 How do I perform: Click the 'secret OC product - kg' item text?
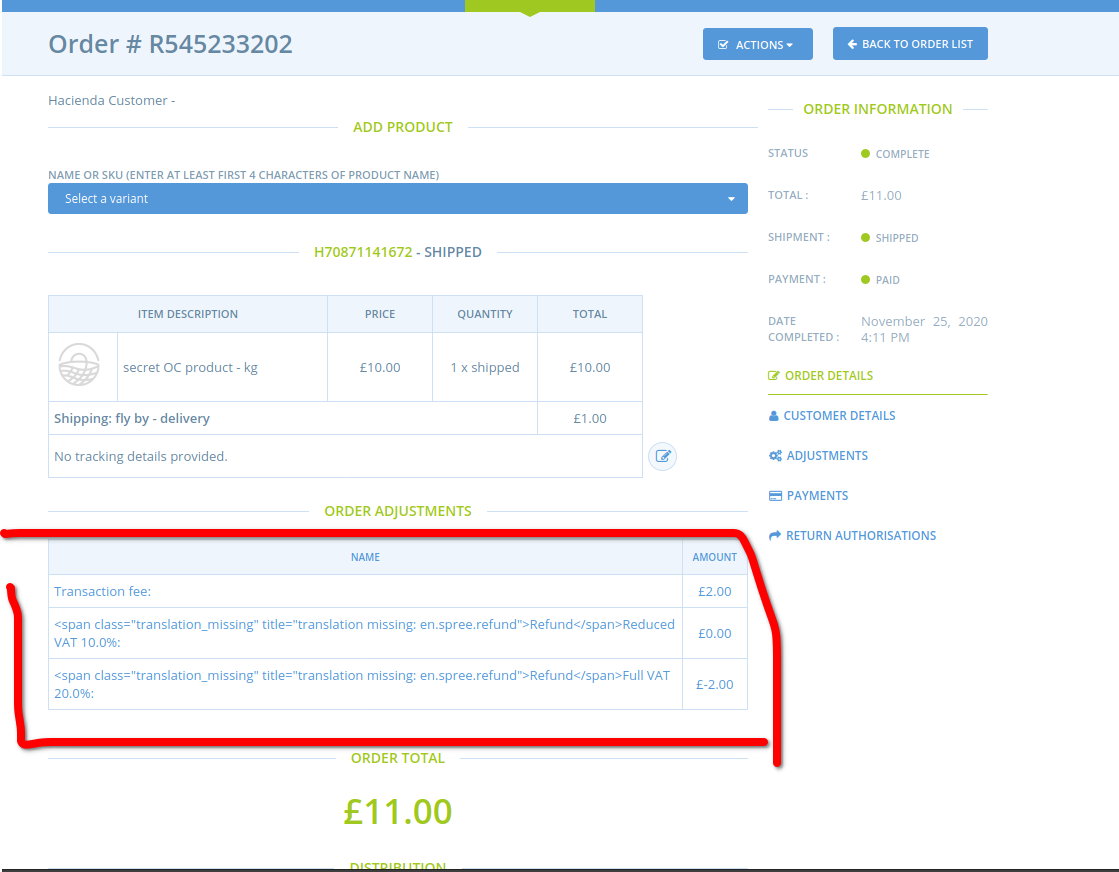click(x=191, y=367)
